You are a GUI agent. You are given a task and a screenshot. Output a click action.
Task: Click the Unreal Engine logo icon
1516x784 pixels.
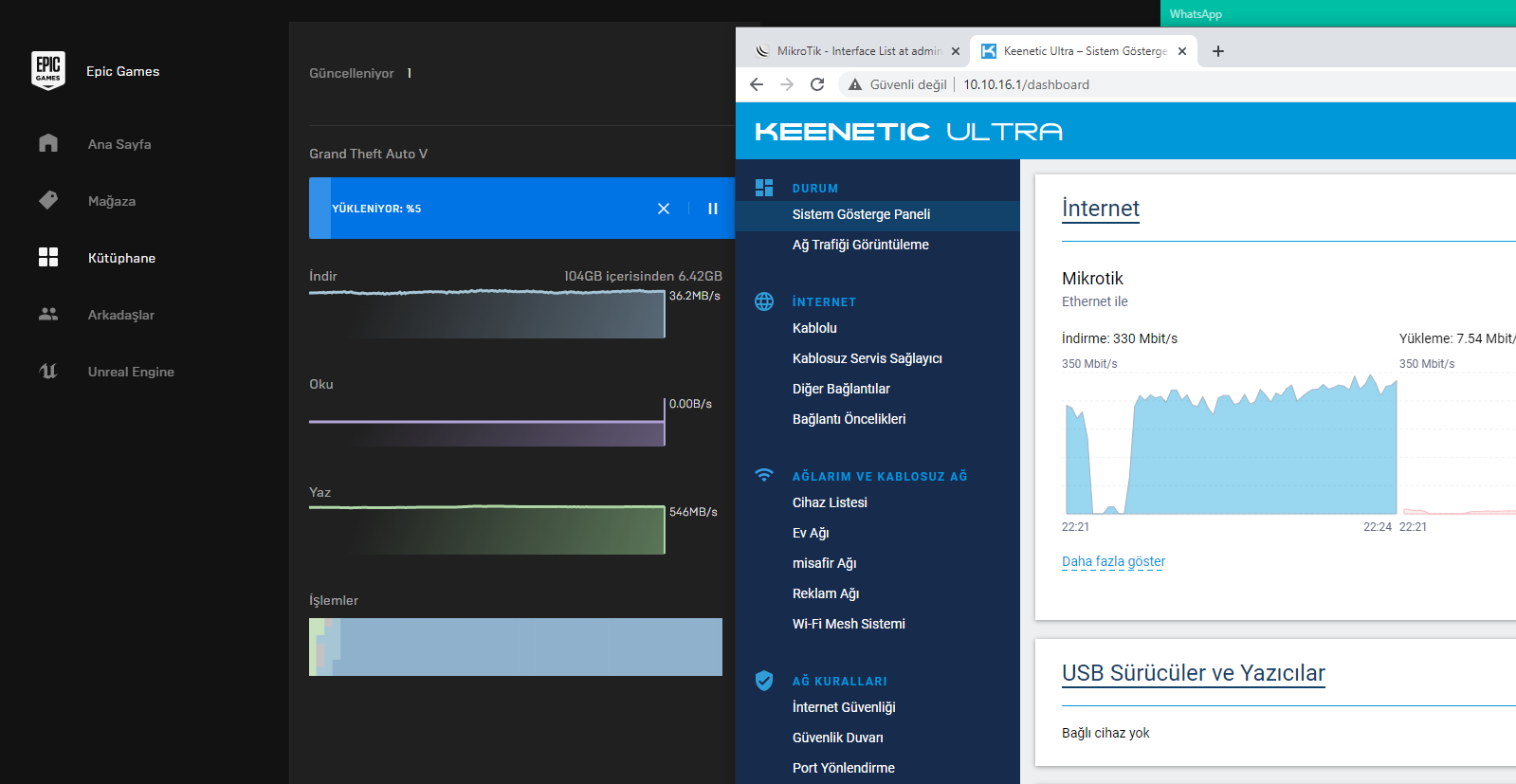[x=48, y=371]
